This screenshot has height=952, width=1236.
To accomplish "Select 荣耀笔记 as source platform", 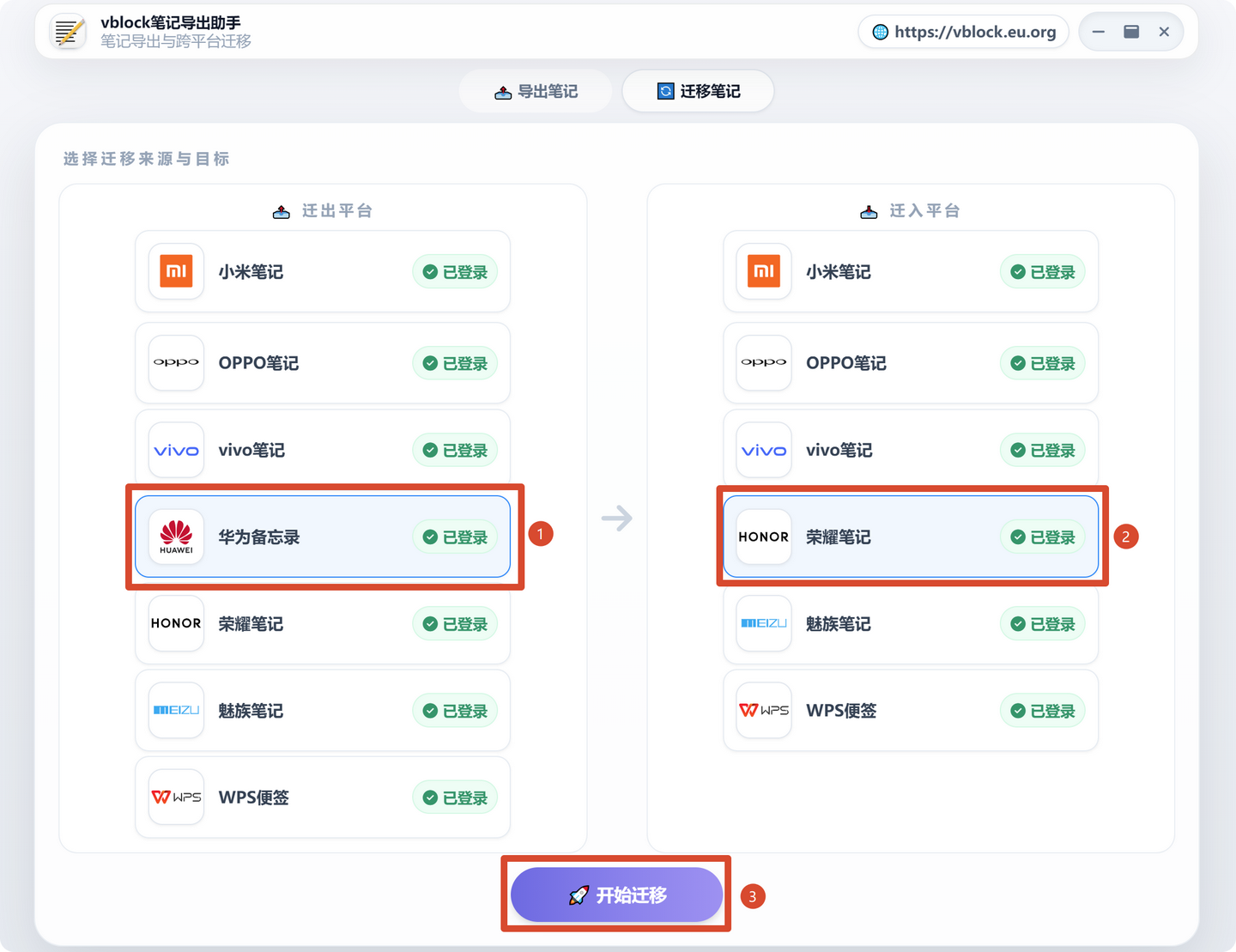I will (323, 623).
